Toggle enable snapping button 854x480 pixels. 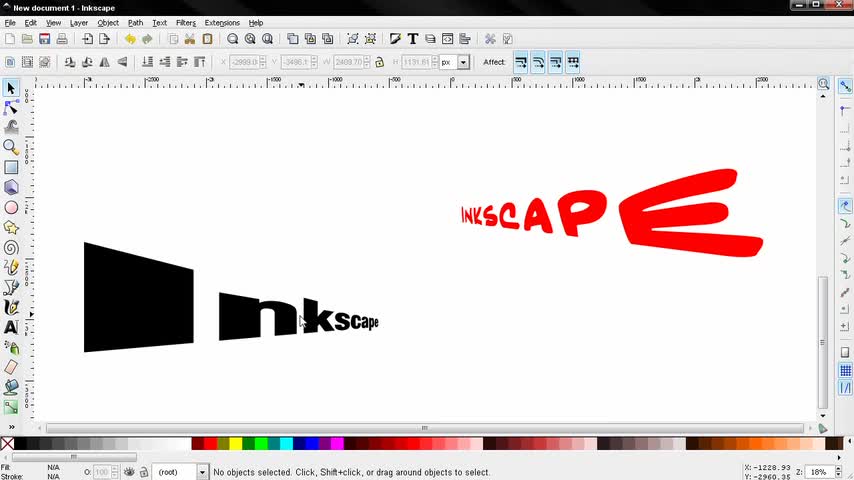845,87
